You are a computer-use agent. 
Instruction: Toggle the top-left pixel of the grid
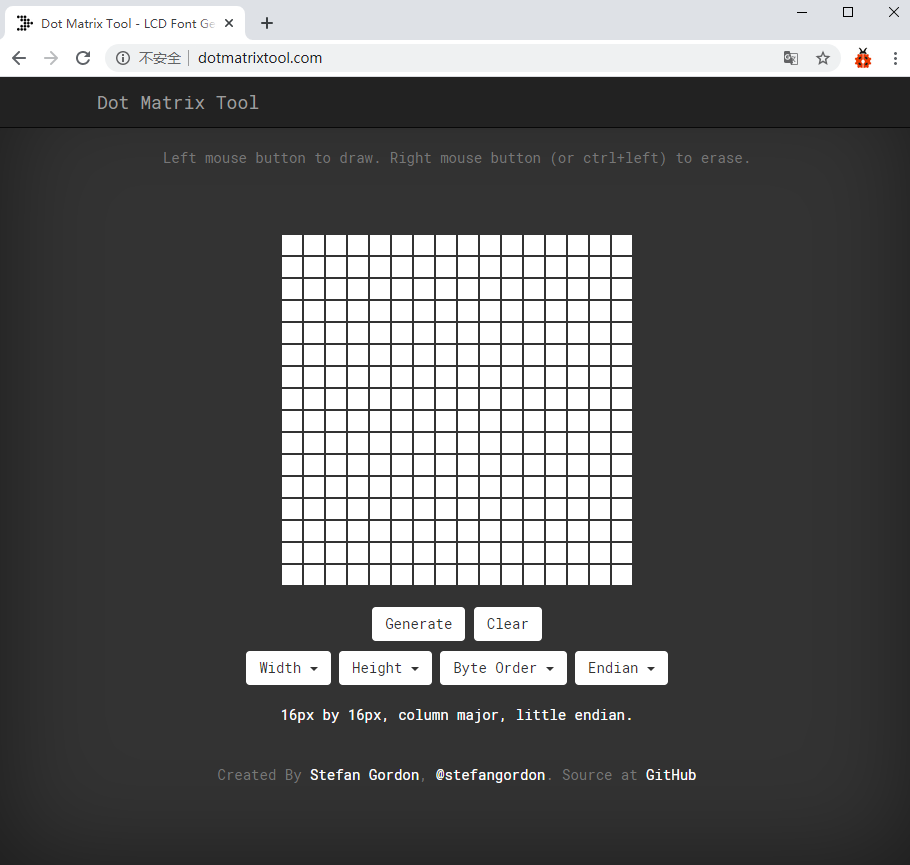292,245
